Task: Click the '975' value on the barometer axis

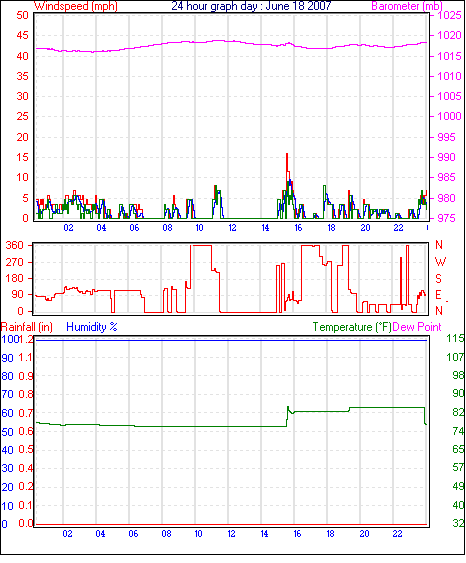Action: [x=446, y=218]
